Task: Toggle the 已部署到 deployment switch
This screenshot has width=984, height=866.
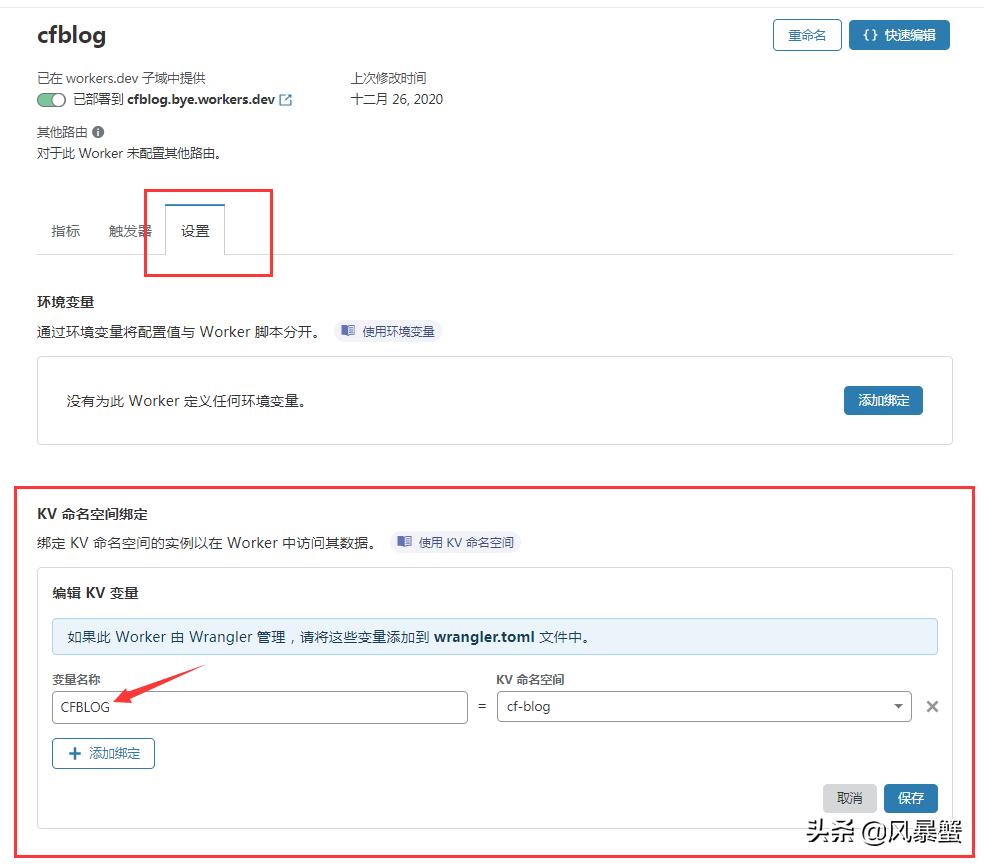Action: [x=50, y=100]
